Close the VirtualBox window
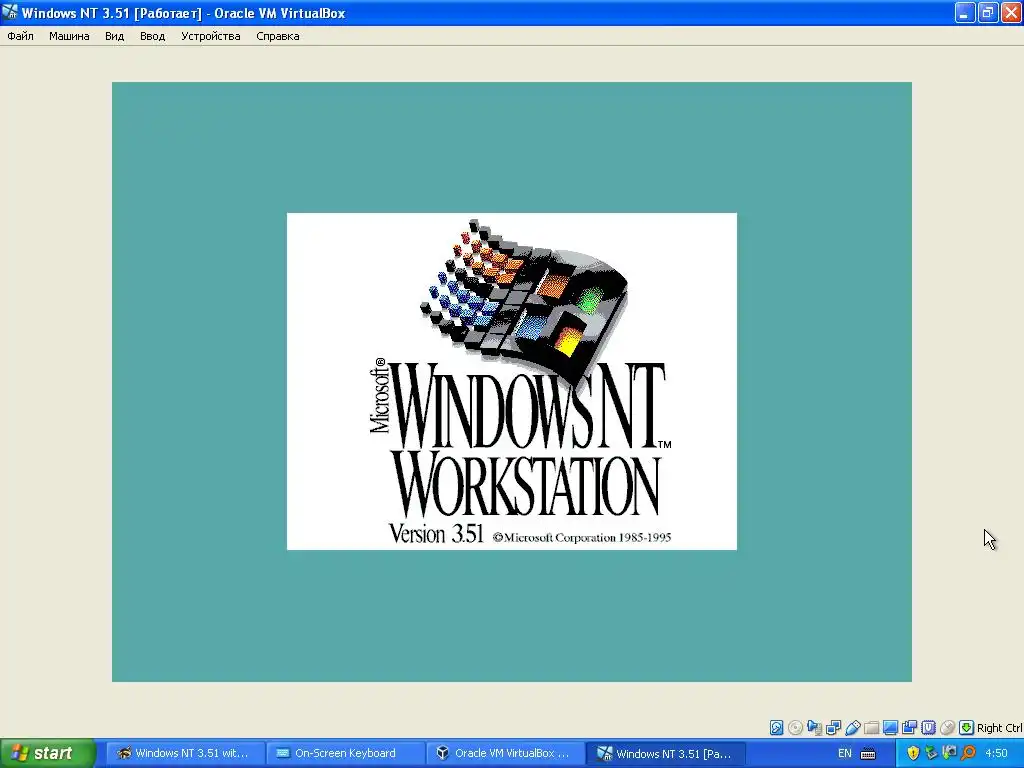1024x768 pixels. point(1011,12)
